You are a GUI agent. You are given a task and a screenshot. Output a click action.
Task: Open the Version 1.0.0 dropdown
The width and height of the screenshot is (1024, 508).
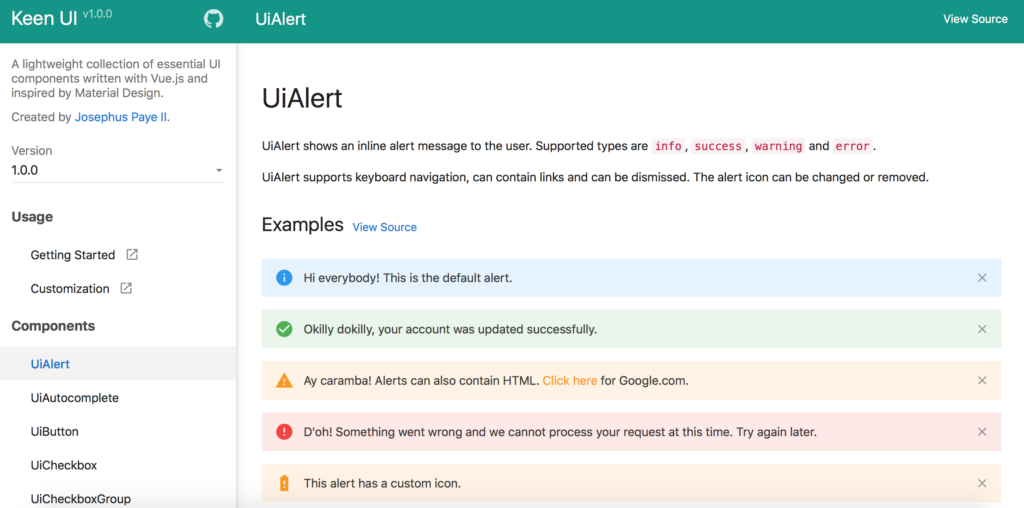pos(117,171)
